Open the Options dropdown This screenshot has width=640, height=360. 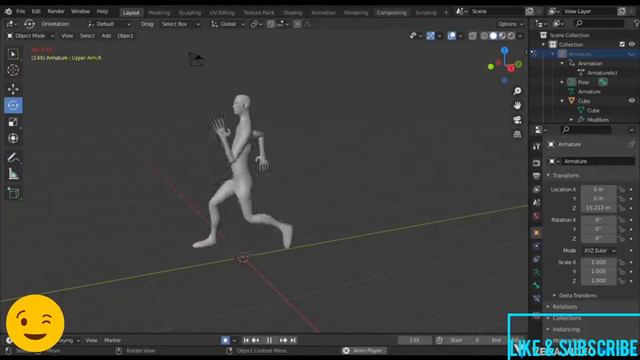510,24
